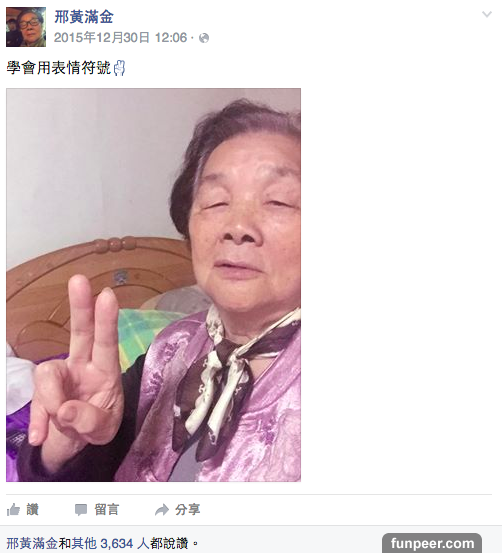The height and width of the screenshot is (553, 502).
Task: Show the 其他 3,634 人 likers list
Action: [x=110, y=543]
